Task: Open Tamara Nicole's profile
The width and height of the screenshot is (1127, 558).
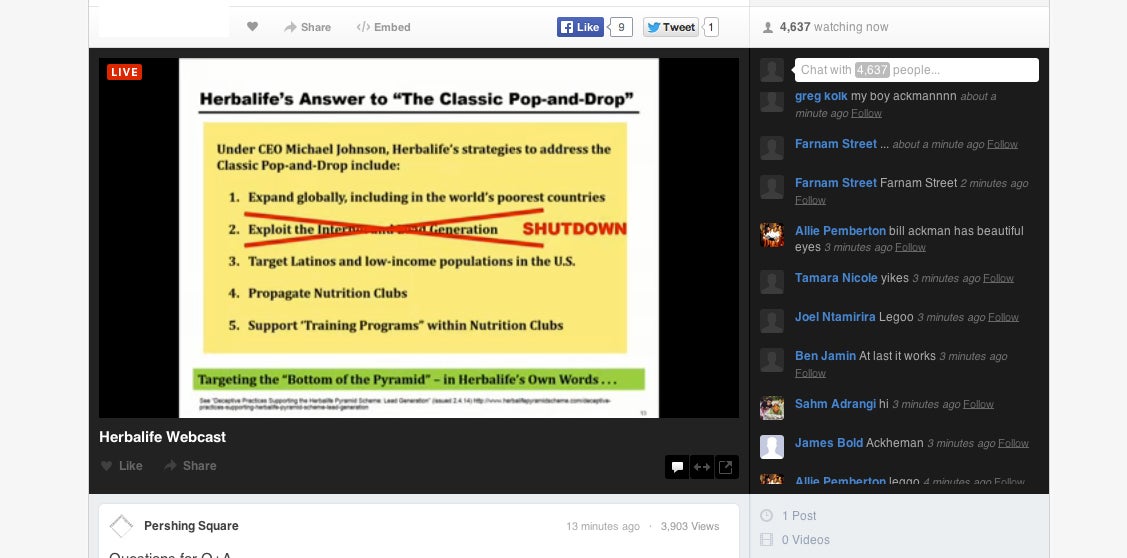Action: click(x=836, y=278)
